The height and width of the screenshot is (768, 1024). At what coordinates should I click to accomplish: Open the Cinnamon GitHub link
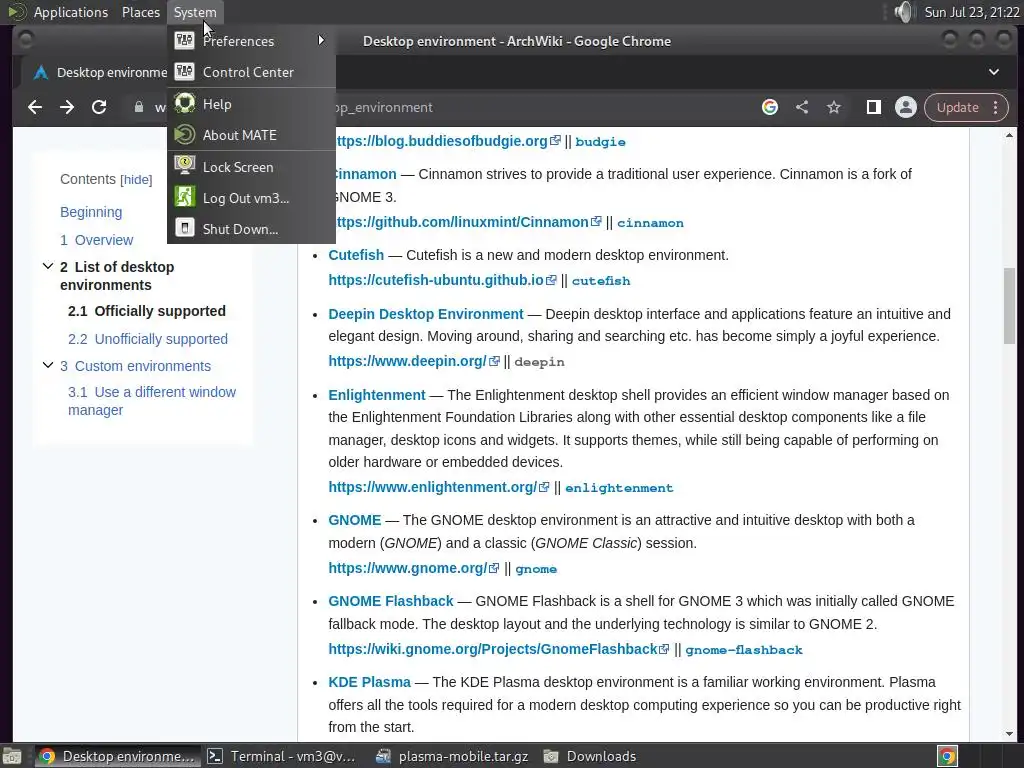(468, 222)
